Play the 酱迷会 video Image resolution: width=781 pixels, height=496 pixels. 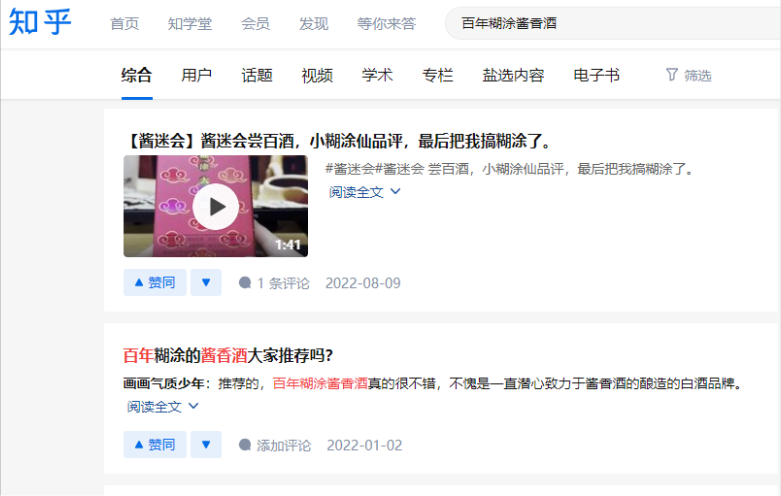tap(216, 206)
